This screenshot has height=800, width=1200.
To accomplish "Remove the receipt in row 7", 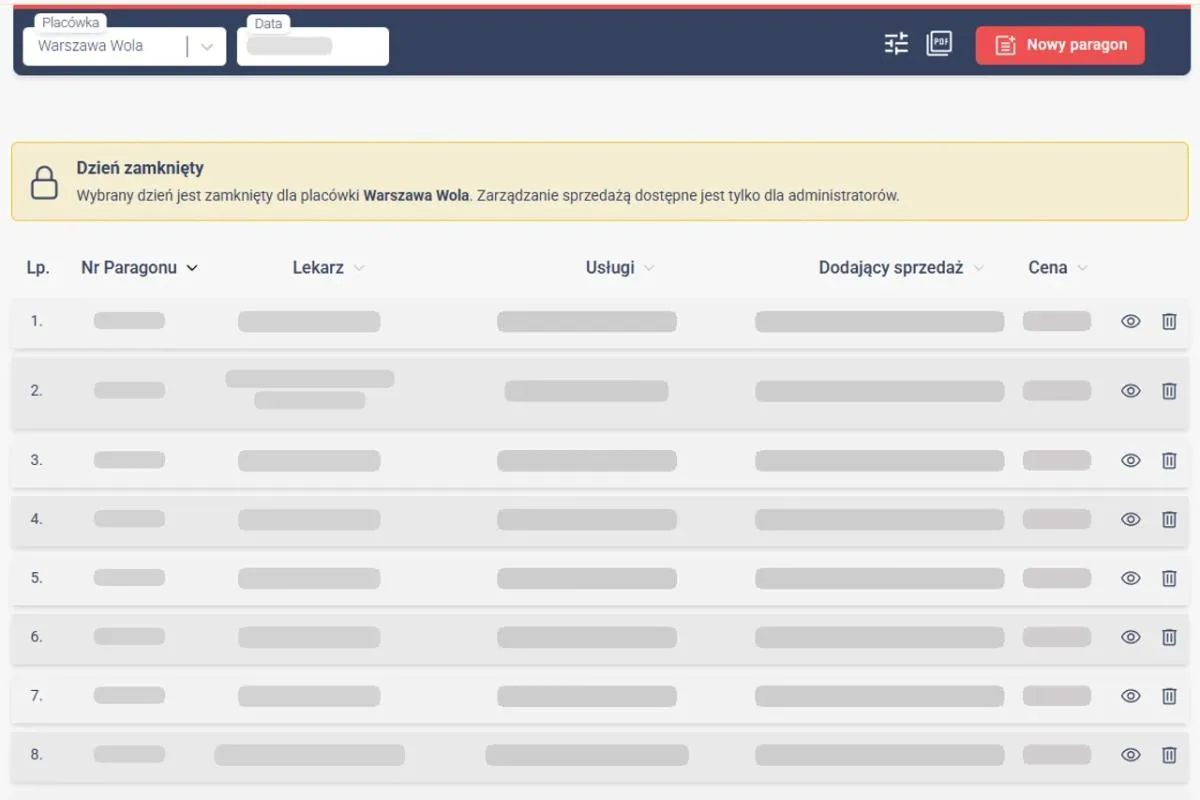I will click(1169, 696).
